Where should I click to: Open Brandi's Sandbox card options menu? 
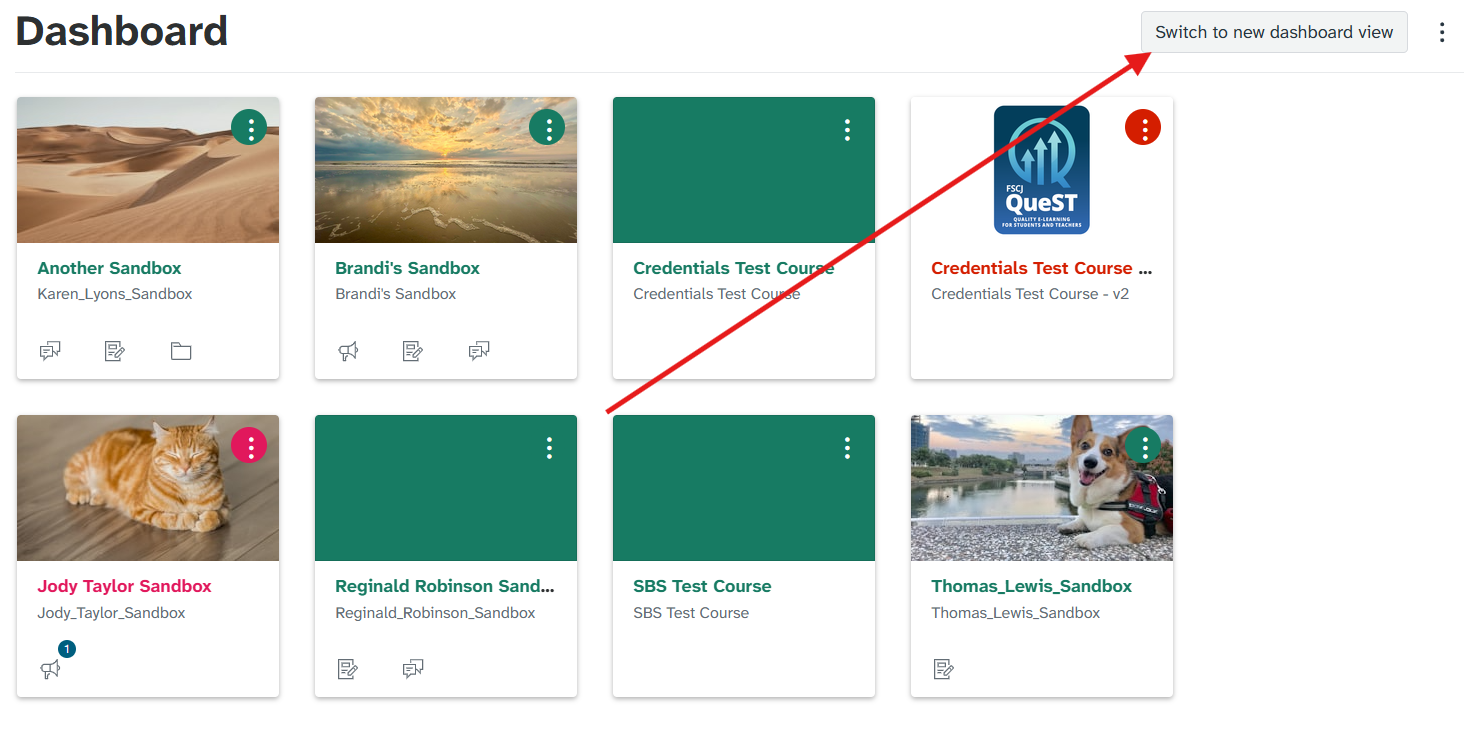click(x=547, y=128)
